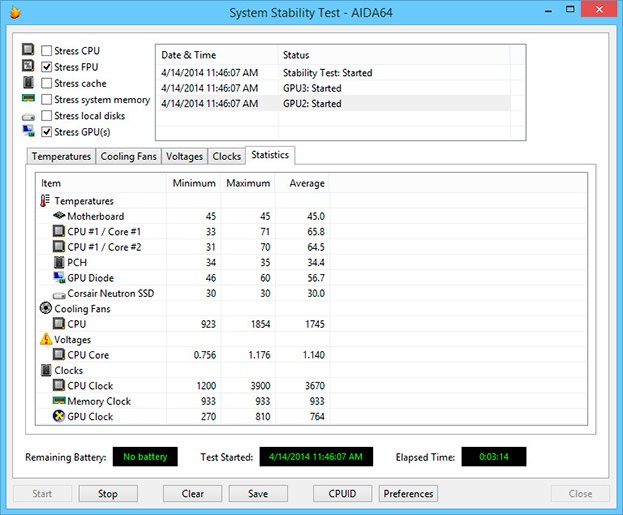Stop the stability test
This screenshot has height=515, width=623.
(108, 494)
